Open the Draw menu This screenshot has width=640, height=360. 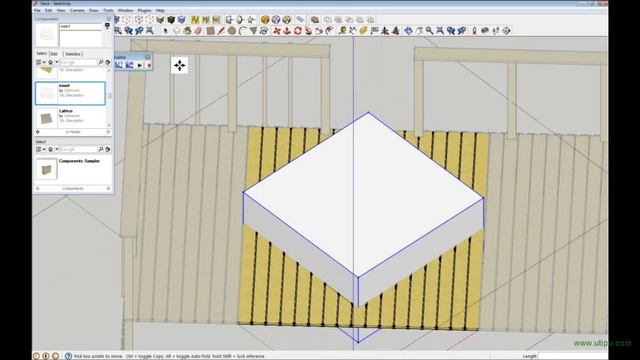[x=93, y=10]
